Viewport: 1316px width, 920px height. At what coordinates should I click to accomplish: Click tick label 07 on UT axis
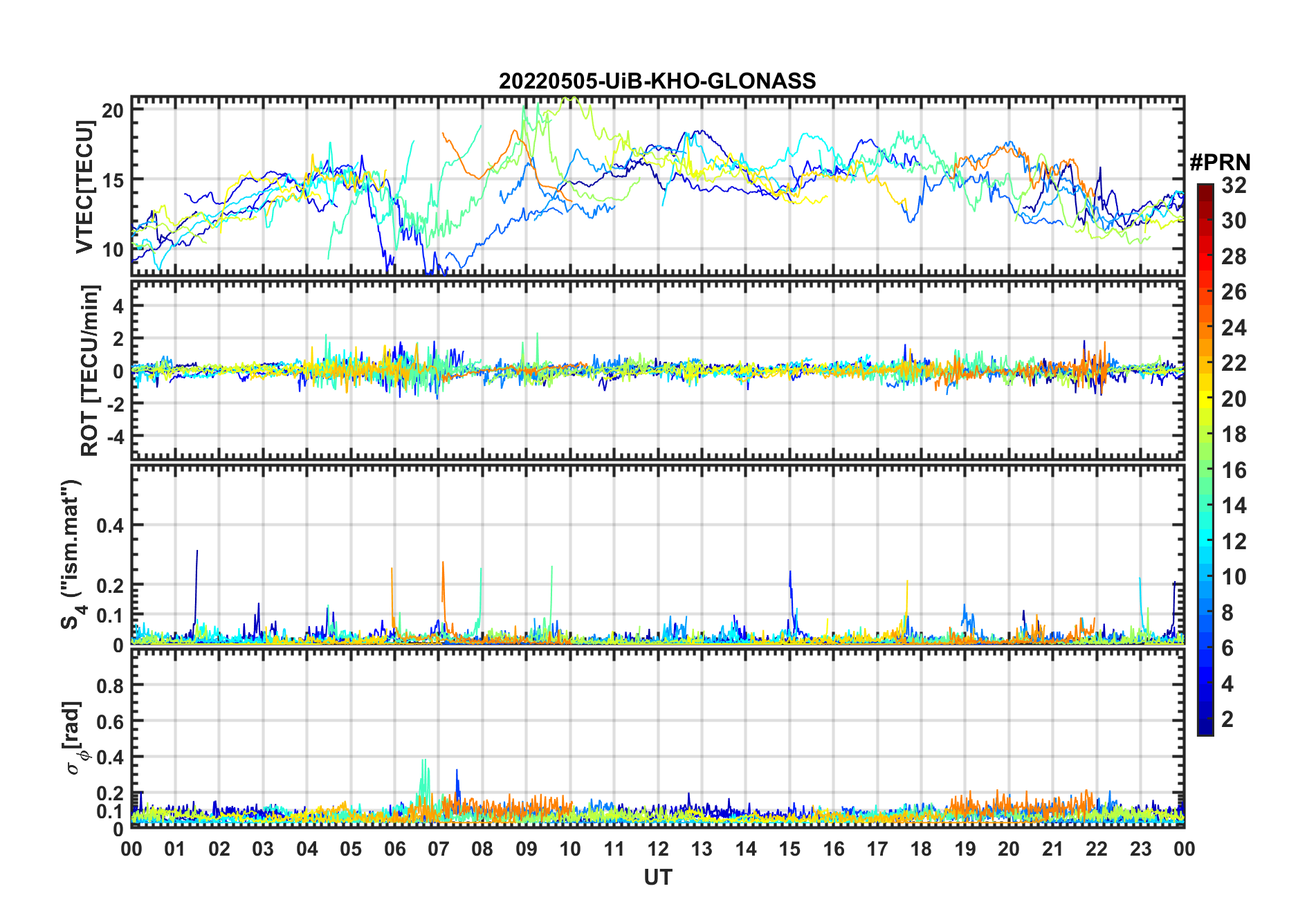coord(439,849)
